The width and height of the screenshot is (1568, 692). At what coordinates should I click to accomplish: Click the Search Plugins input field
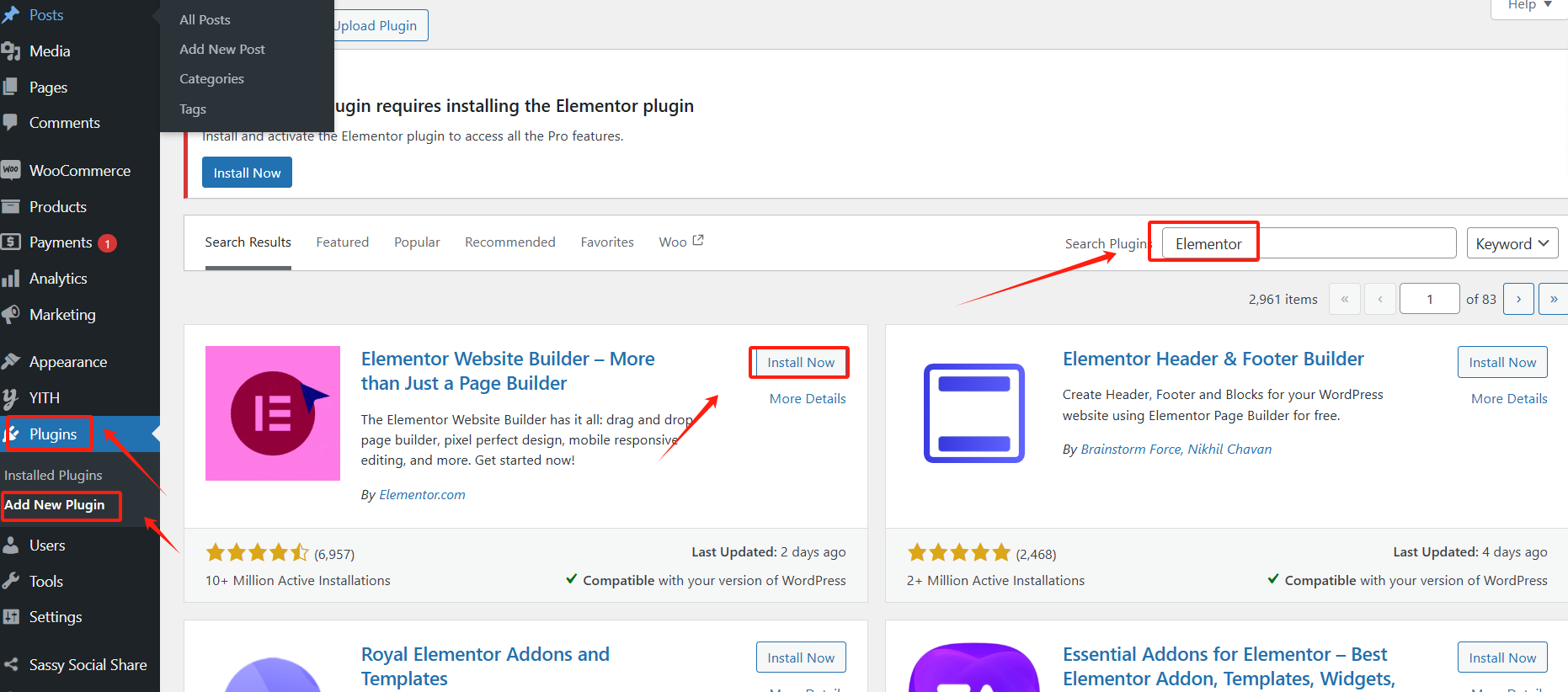point(1309,243)
